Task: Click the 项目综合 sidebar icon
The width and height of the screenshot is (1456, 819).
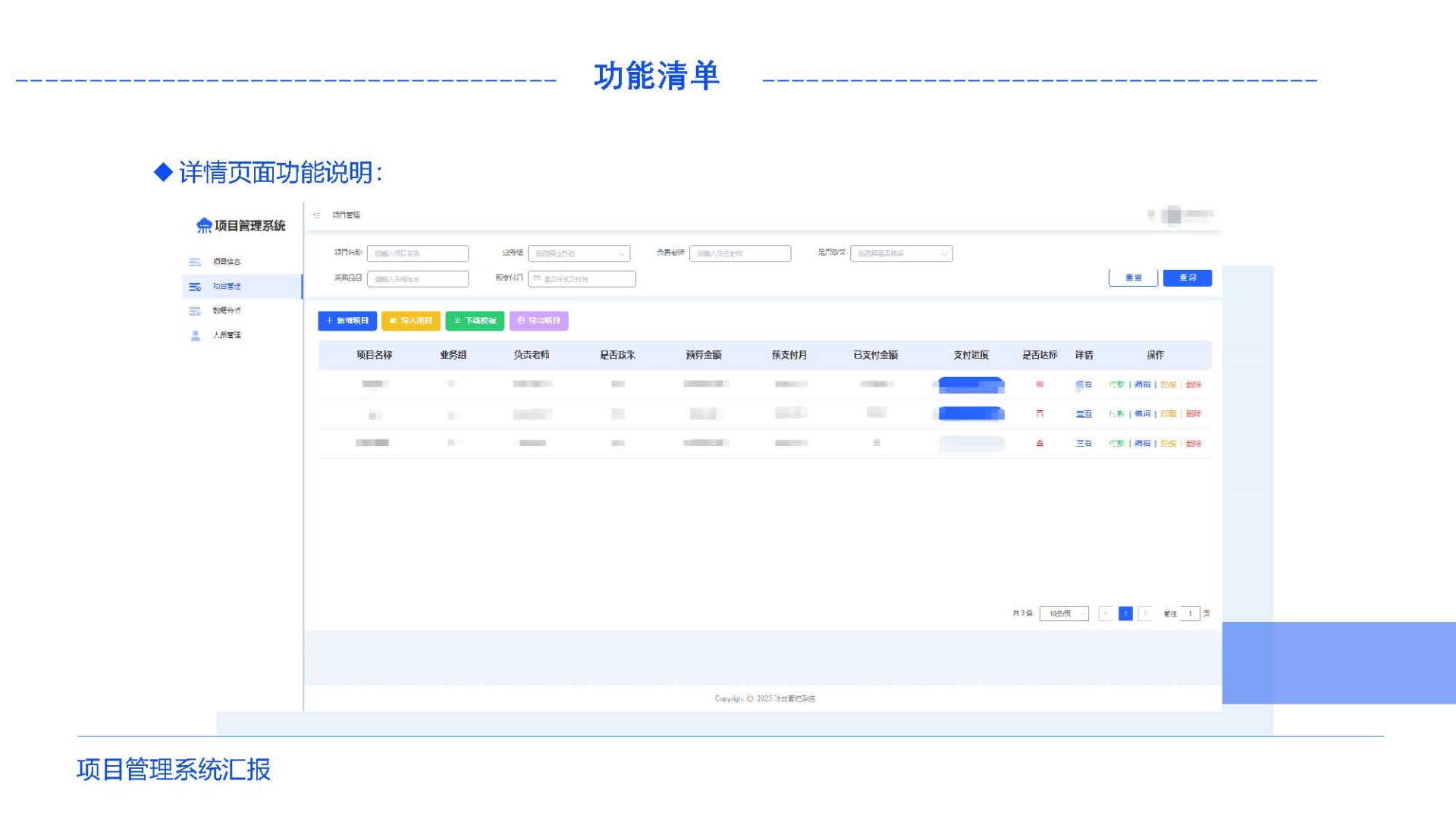Action: 195,262
